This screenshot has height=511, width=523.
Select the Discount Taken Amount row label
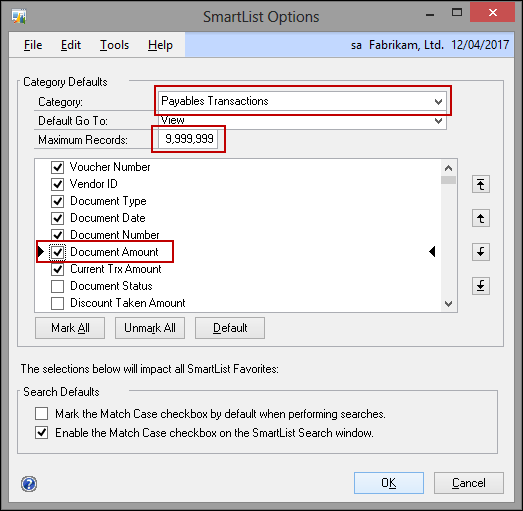pos(128,303)
